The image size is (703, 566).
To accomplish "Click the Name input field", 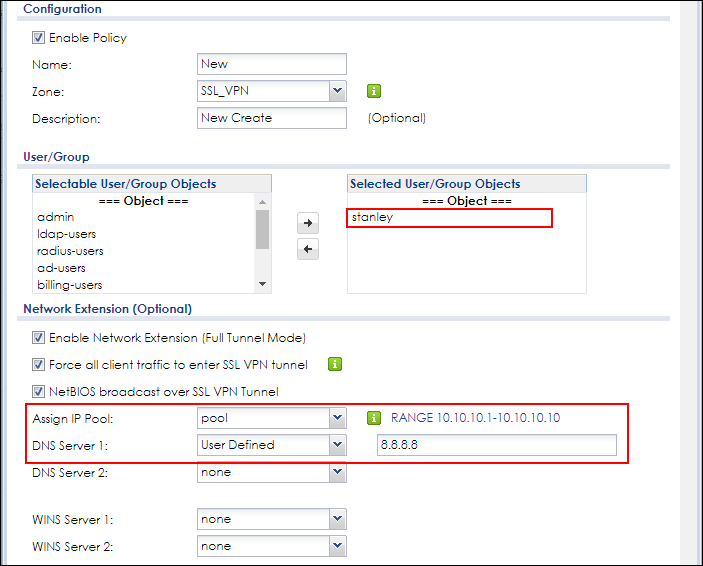I will tap(272, 64).
